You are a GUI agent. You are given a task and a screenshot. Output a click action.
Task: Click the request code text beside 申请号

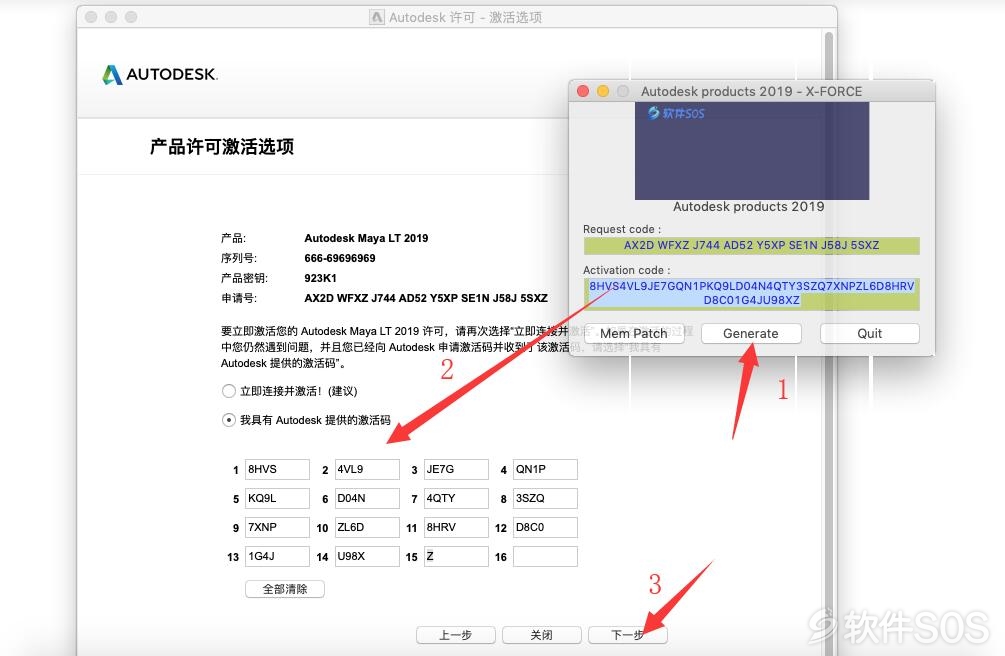coord(426,298)
